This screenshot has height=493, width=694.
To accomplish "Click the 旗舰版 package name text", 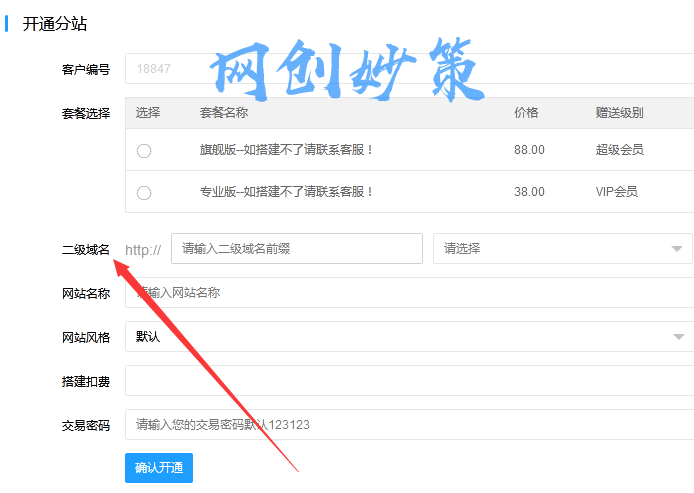I will pos(287,150).
